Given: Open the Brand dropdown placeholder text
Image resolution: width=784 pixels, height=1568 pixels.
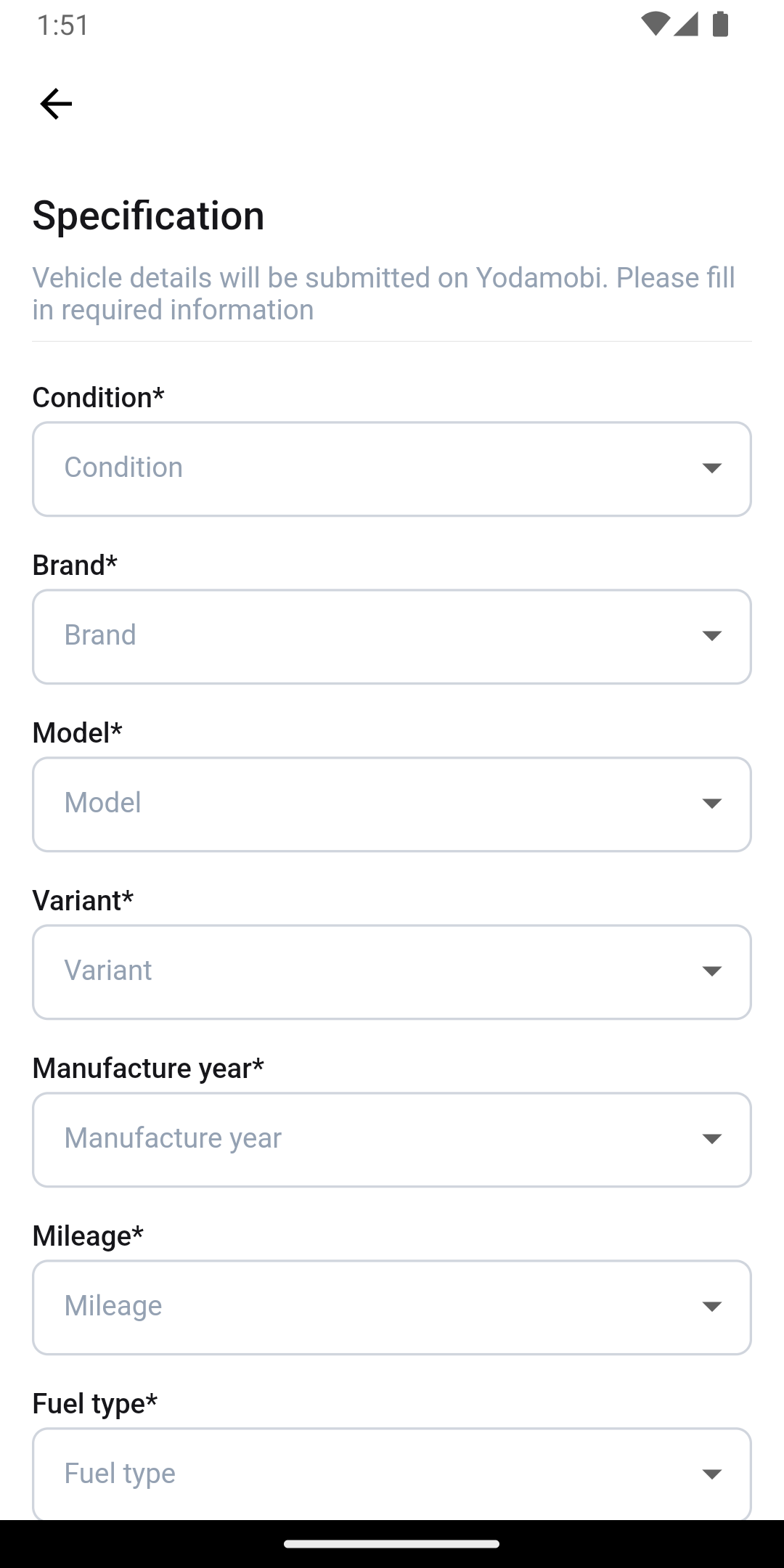Looking at the screenshot, I should coord(100,635).
